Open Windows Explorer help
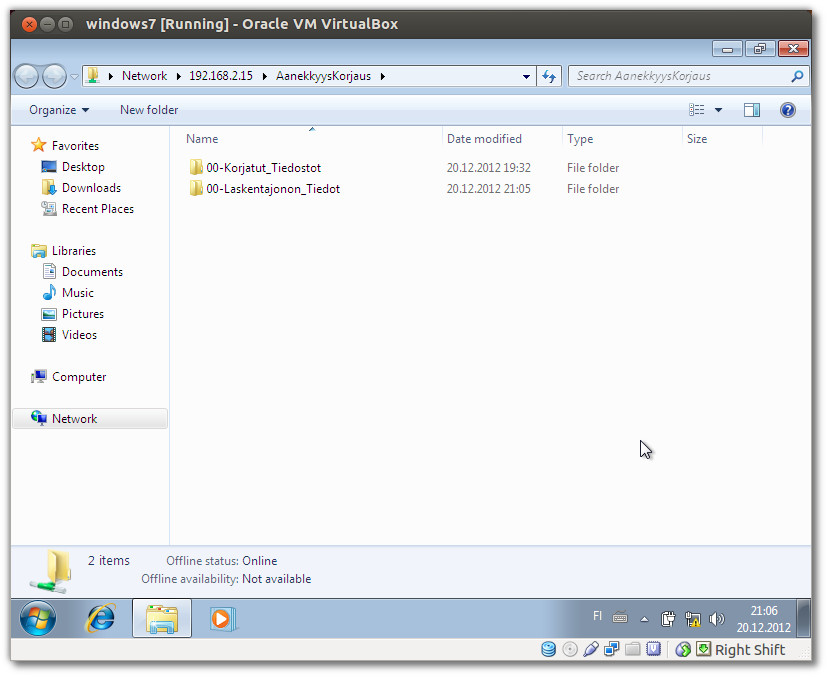Screen dimensions: 828x677 (x=787, y=110)
